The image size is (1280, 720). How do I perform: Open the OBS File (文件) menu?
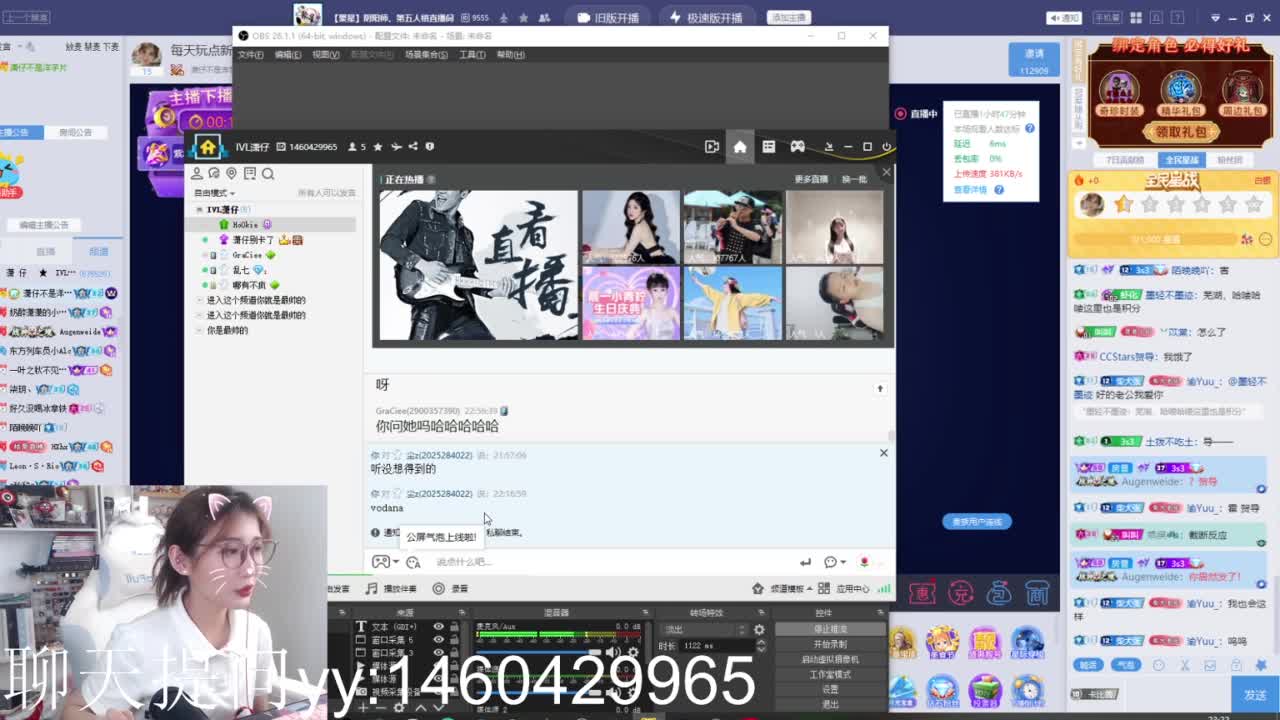click(x=250, y=54)
